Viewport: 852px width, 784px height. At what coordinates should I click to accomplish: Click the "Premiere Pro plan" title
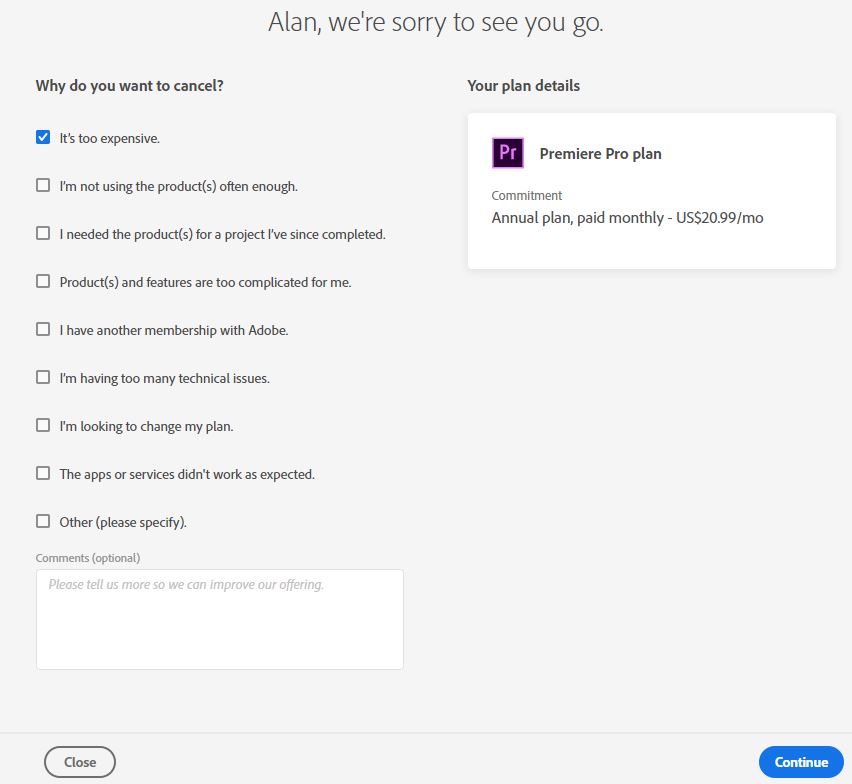(x=600, y=154)
